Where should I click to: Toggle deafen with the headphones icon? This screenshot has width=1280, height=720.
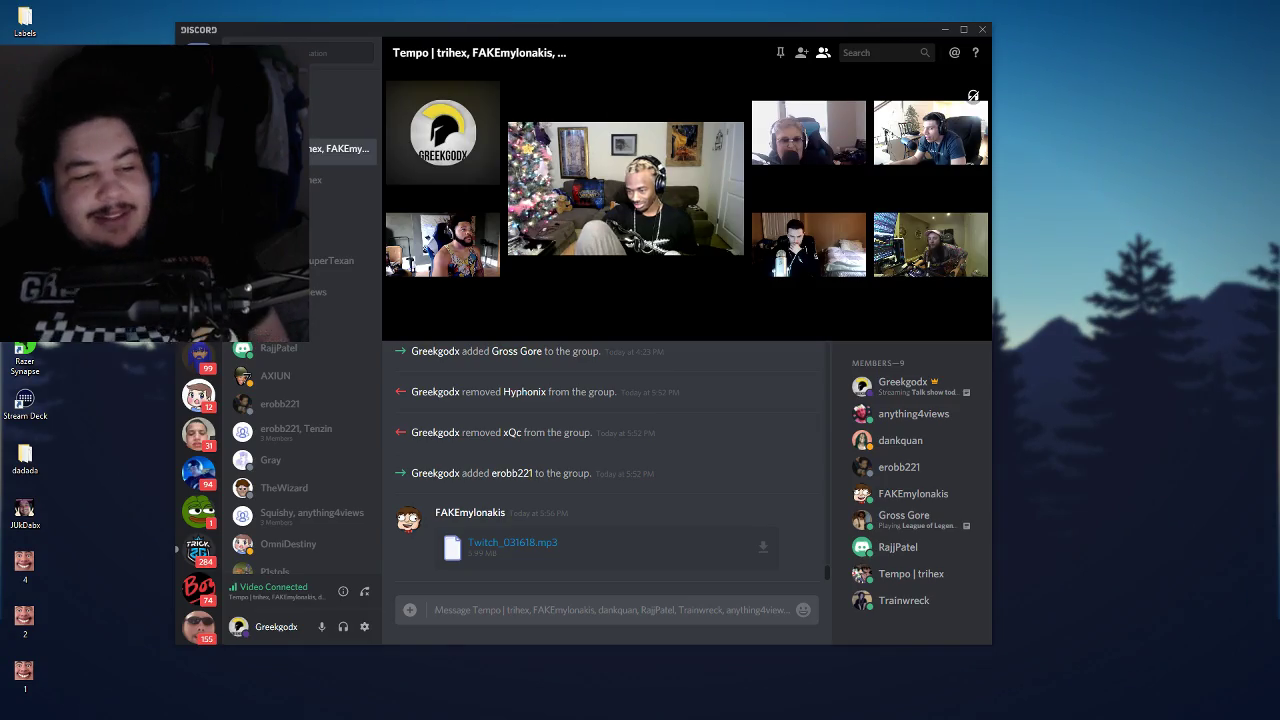tap(343, 627)
